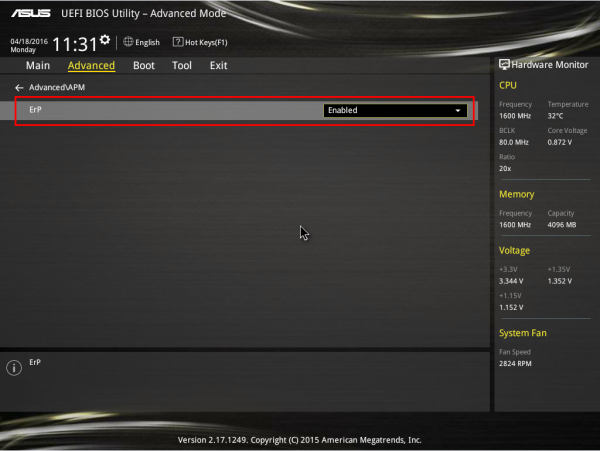
Task: Click the ErP dropdown arrow
Action: [458, 111]
